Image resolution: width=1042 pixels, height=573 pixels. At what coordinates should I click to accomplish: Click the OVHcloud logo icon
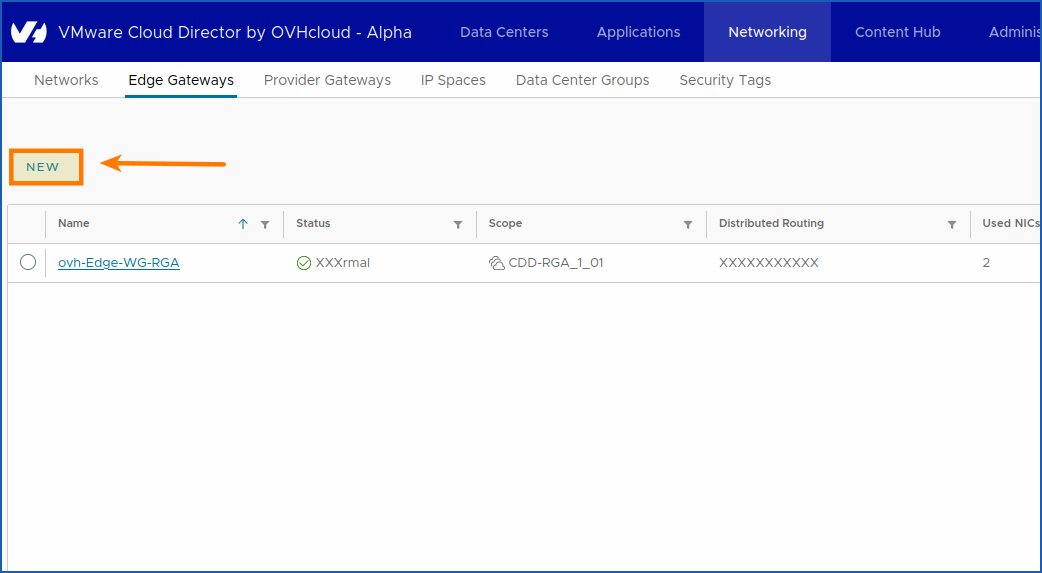29,32
